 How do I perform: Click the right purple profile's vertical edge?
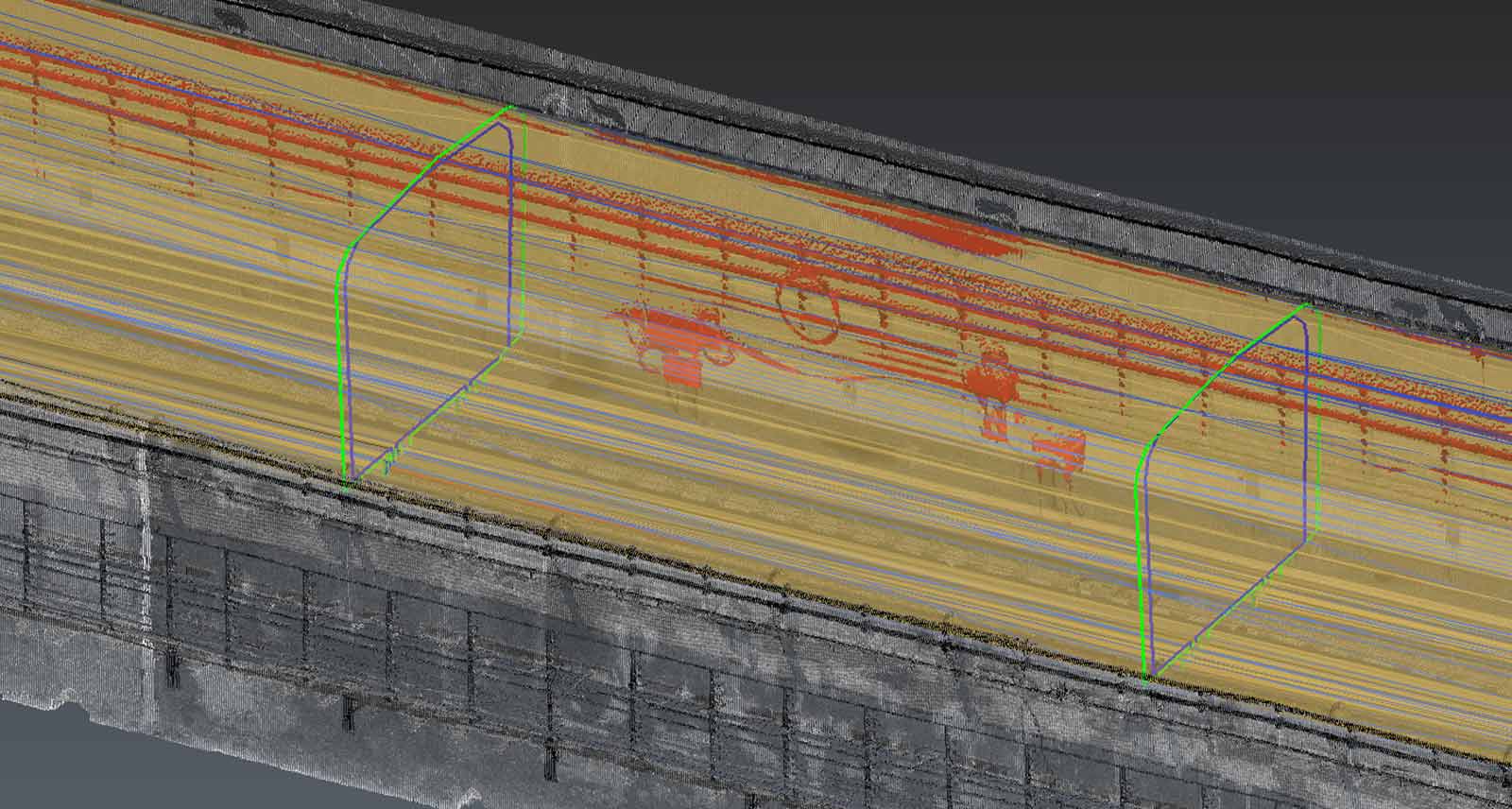(1306, 435)
